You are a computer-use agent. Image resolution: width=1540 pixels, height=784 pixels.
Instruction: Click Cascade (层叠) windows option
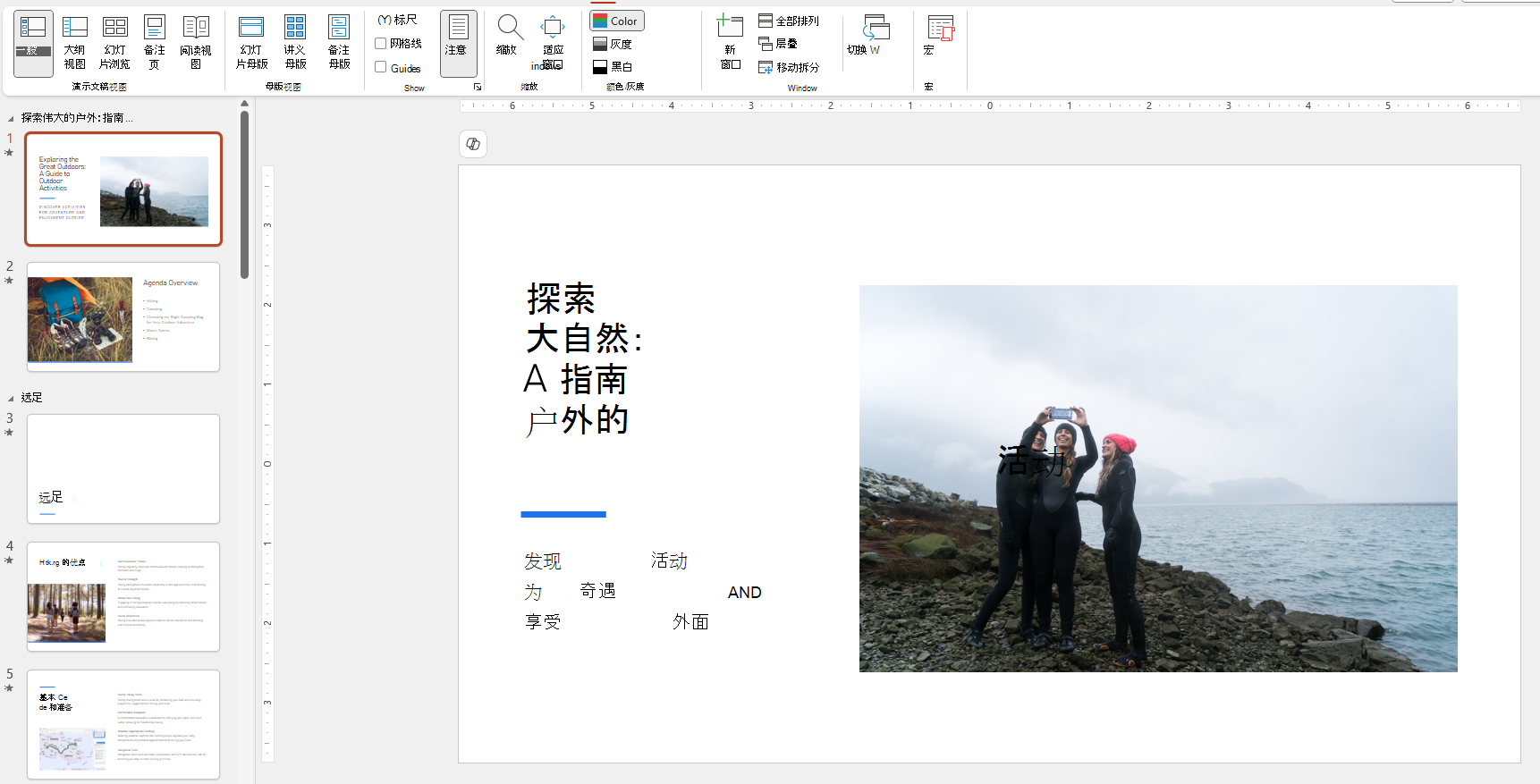point(778,43)
